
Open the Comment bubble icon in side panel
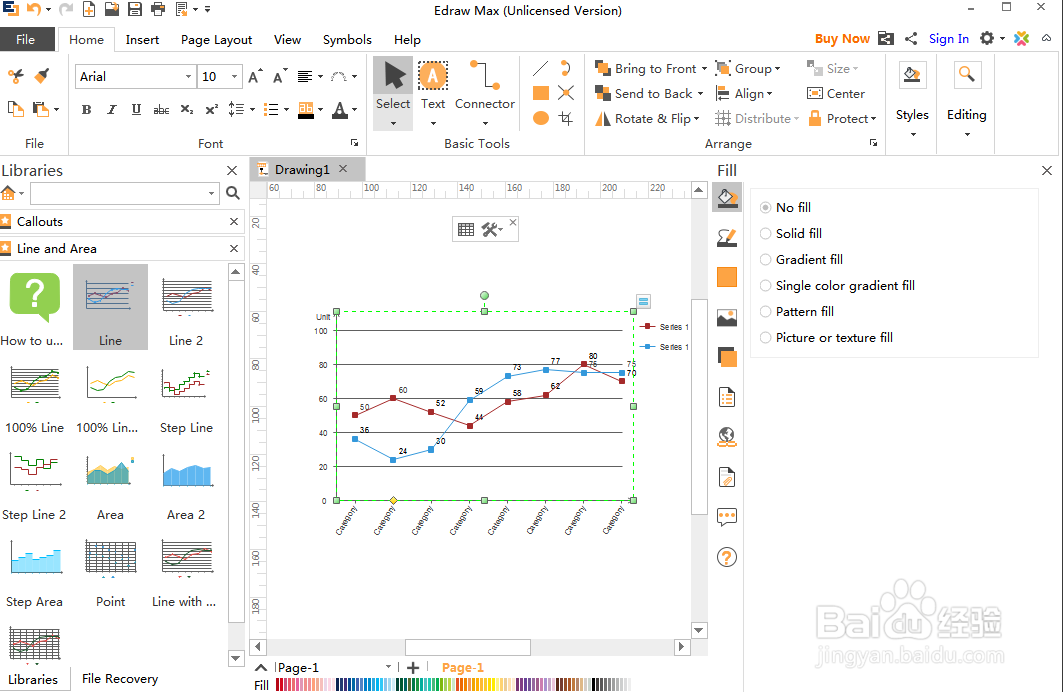pos(727,517)
